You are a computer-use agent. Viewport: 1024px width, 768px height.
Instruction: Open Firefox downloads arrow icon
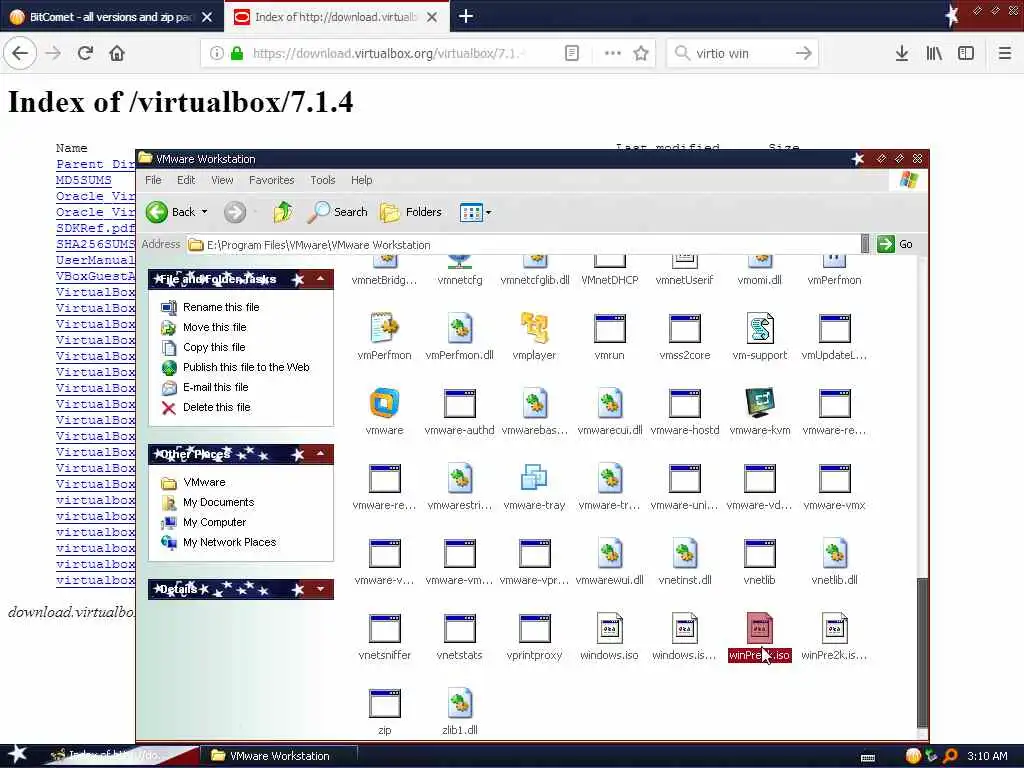pyautogui.click(x=901, y=53)
